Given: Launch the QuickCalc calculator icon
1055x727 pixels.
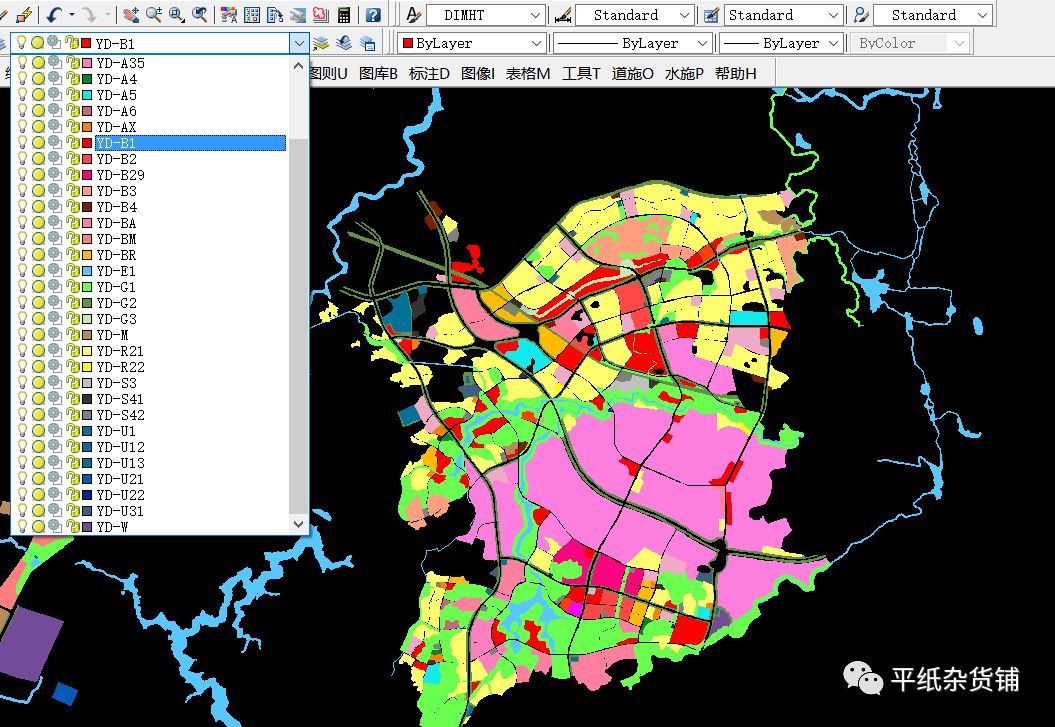Looking at the screenshot, I should (344, 15).
